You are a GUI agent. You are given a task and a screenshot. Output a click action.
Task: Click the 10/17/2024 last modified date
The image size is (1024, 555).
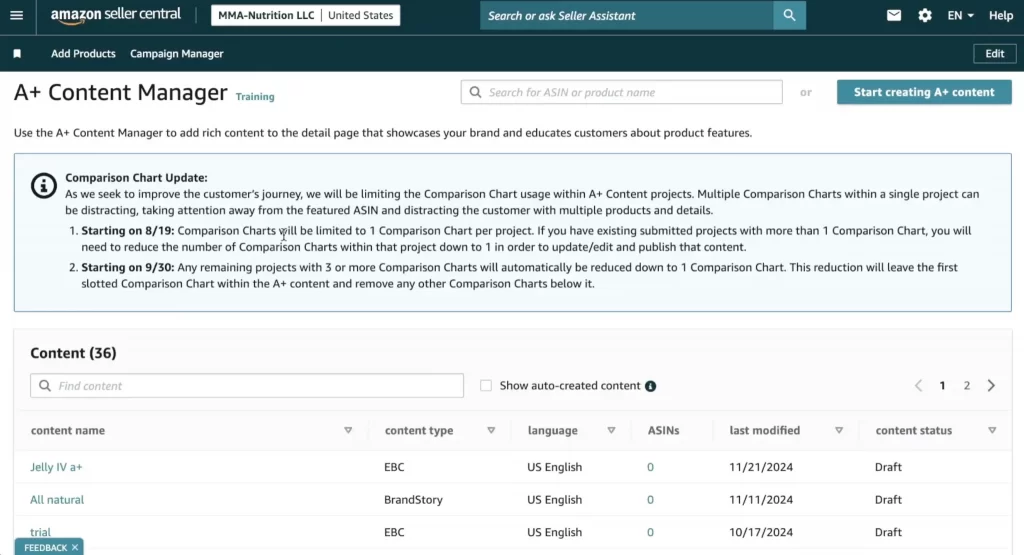click(x=761, y=532)
